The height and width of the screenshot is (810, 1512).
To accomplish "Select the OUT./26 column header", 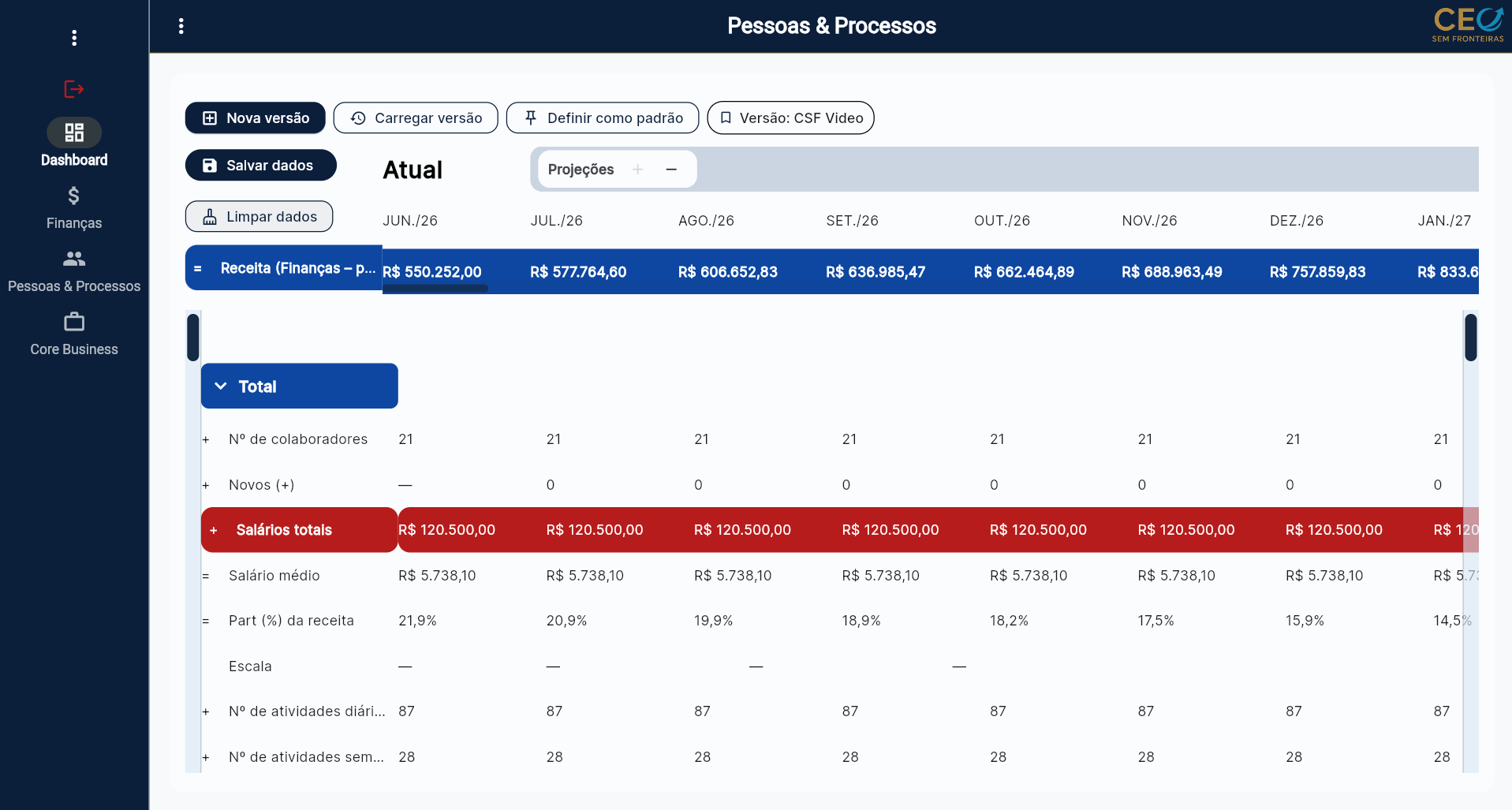I will click(x=1002, y=221).
